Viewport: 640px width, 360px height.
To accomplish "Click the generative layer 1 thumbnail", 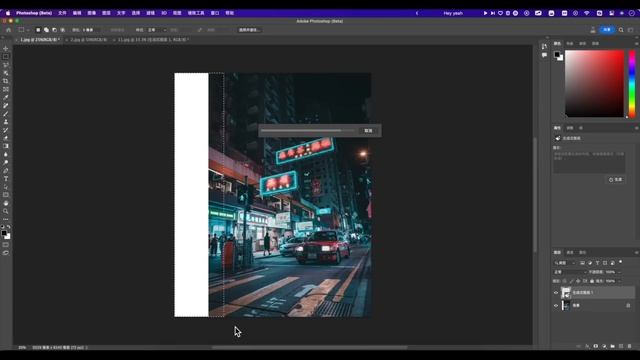I will (x=566, y=293).
